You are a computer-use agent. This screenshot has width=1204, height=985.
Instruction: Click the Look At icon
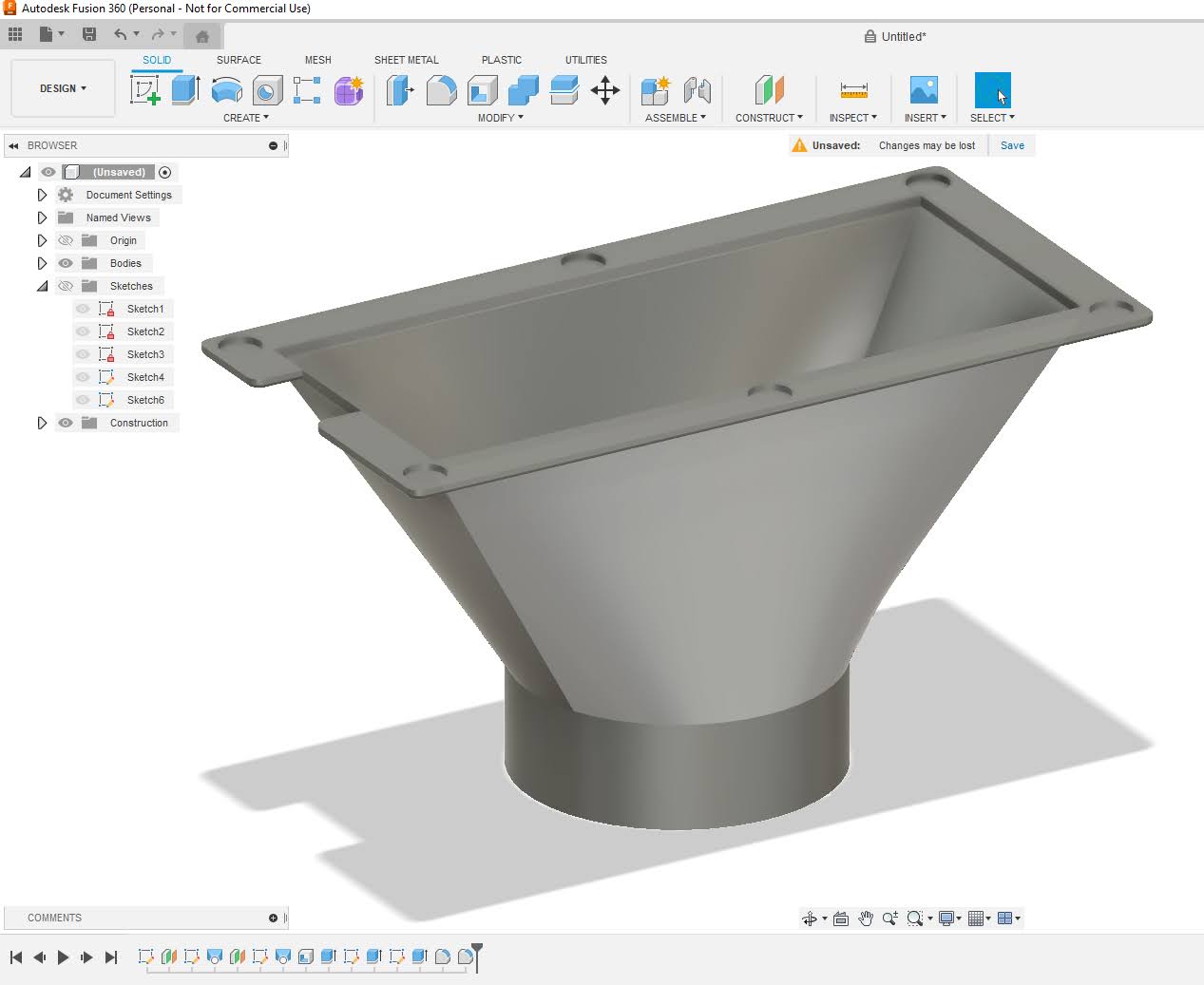tap(841, 919)
